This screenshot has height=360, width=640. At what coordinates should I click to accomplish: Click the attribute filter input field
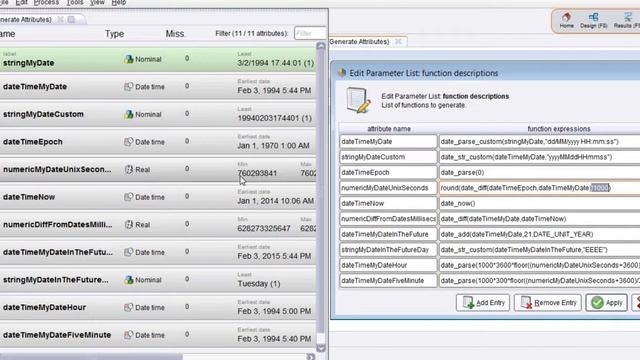point(310,33)
